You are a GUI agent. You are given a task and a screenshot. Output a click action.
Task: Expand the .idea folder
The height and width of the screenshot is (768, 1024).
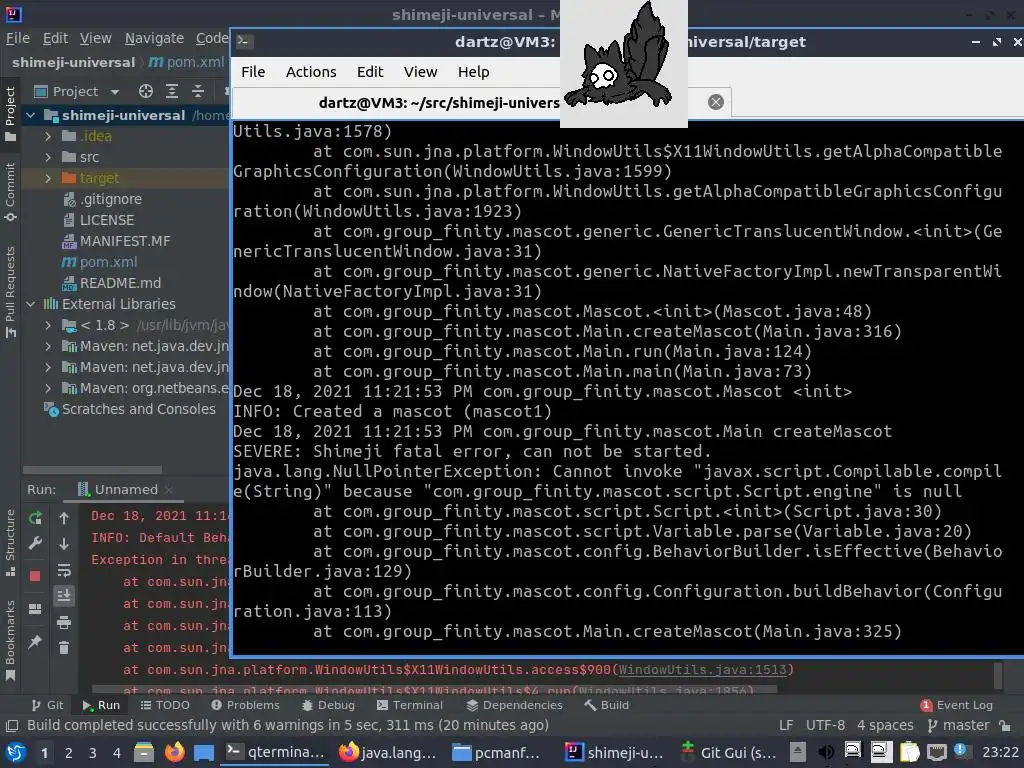click(48, 136)
